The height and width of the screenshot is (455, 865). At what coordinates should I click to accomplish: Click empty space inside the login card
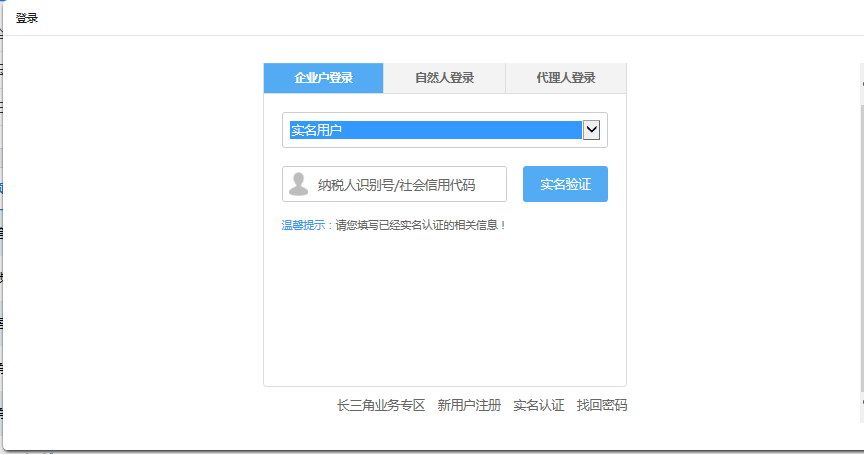(444, 310)
